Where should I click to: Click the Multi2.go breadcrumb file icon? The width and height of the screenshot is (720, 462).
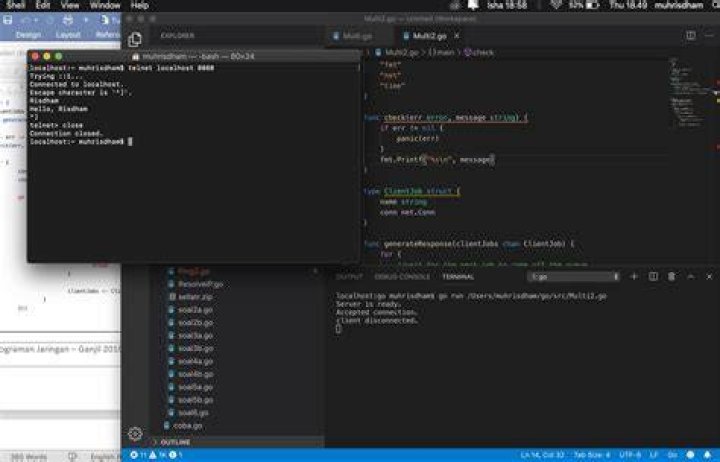click(x=378, y=52)
